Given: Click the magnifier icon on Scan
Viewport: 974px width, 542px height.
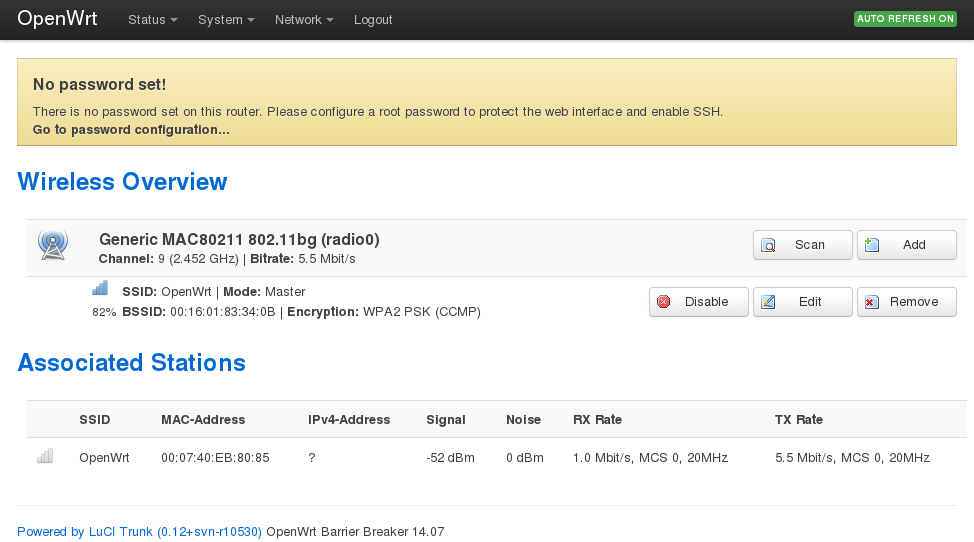Looking at the screenshot, I should tap(769, 245).
